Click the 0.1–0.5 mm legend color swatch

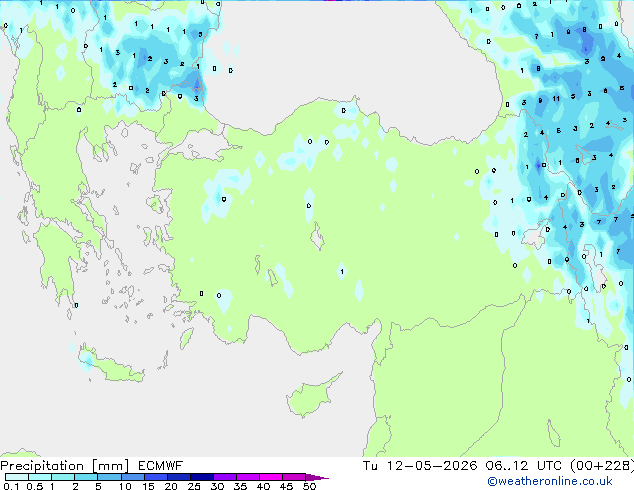[x=17, y=477]
